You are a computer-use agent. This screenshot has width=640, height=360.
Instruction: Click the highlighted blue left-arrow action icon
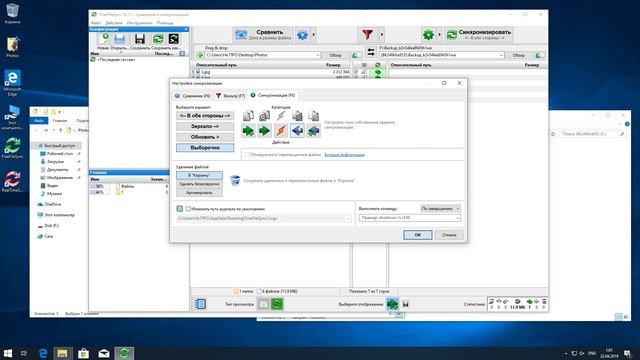[x=297, y=131]
